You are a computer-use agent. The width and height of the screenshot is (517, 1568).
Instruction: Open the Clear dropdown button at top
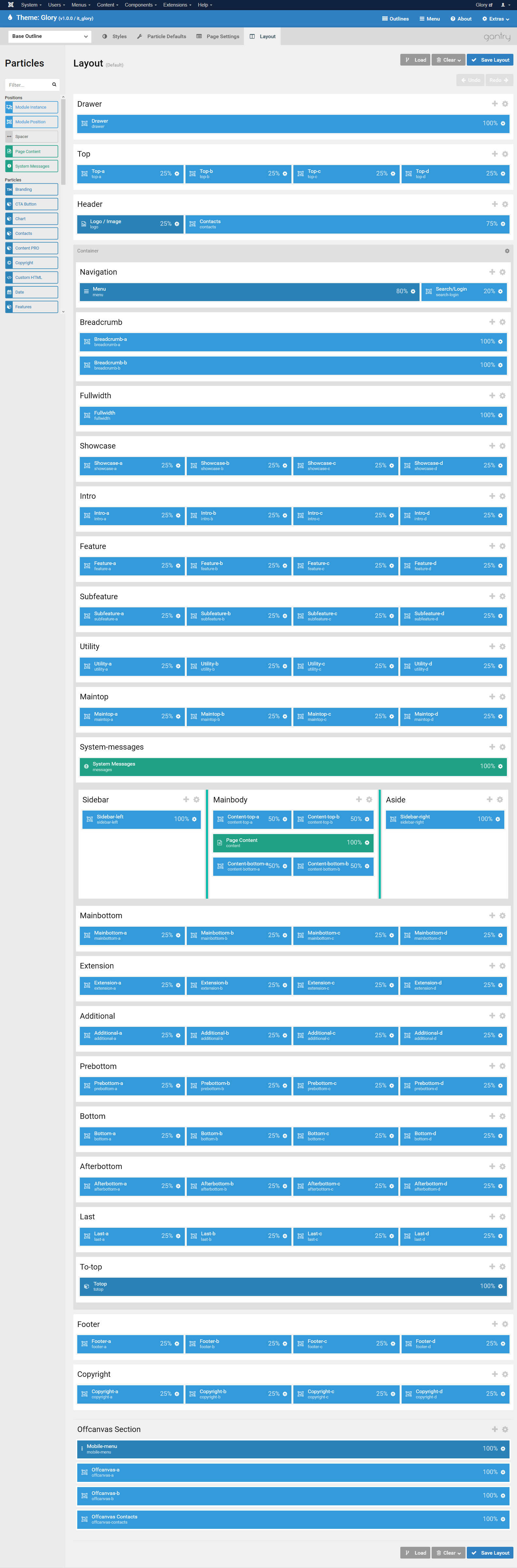coord(448,60)
